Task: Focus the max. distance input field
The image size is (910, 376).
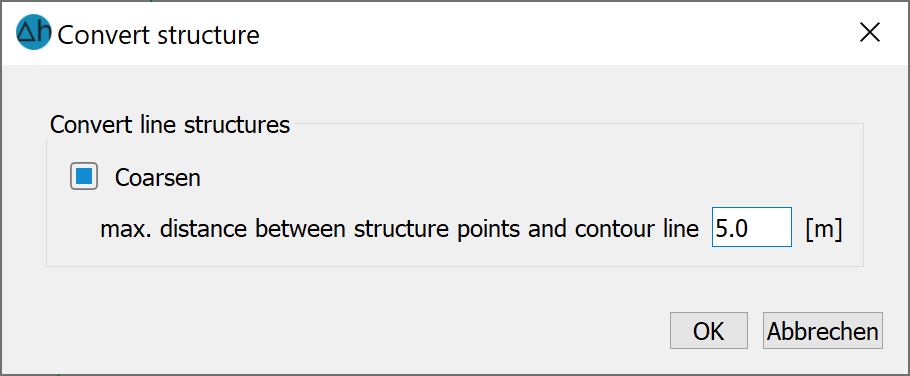Action: (752, 227)
